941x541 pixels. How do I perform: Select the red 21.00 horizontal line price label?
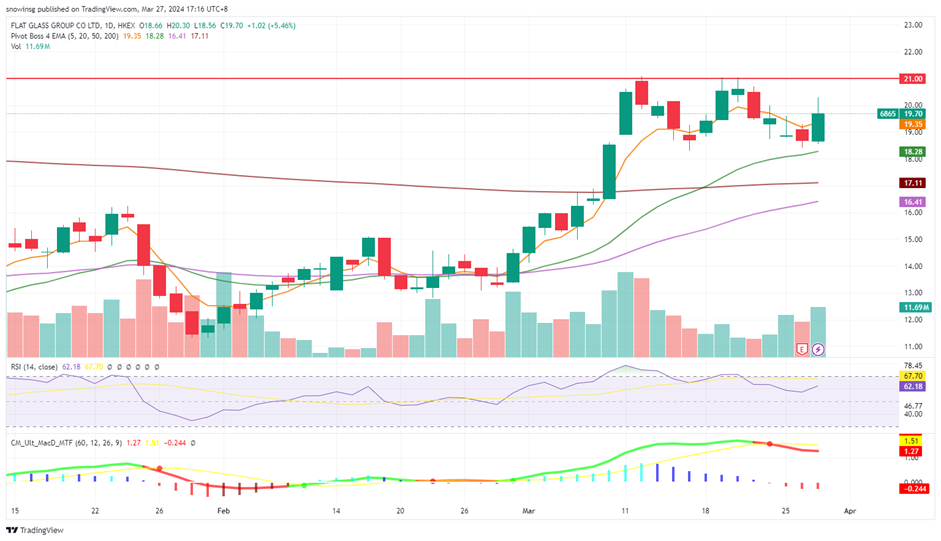point(913,79)
